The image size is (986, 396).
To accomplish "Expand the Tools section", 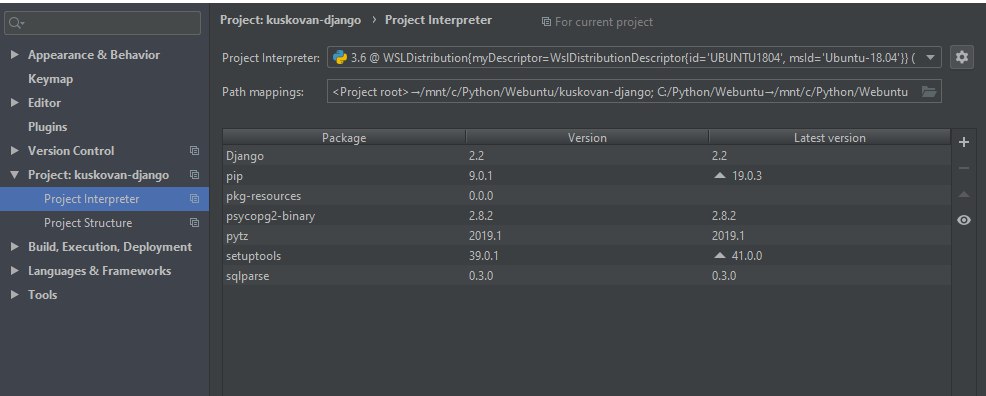I will pyautogui.click(x=14, y=295).
